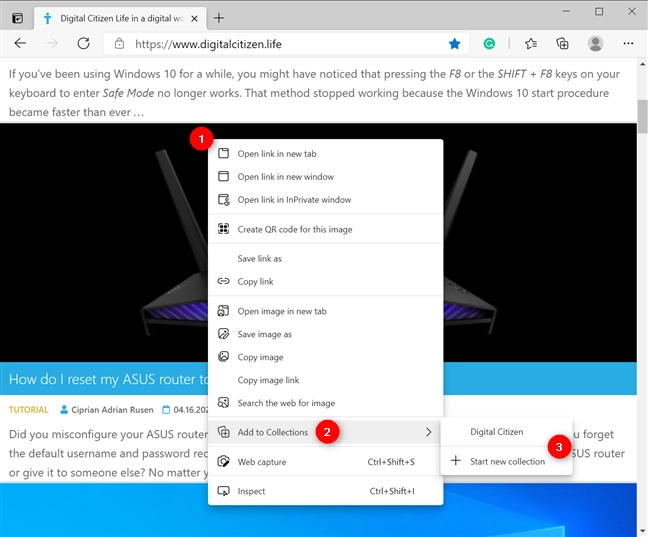Choose Start new collection
The image size is (648, 537).
pos(507,461)
